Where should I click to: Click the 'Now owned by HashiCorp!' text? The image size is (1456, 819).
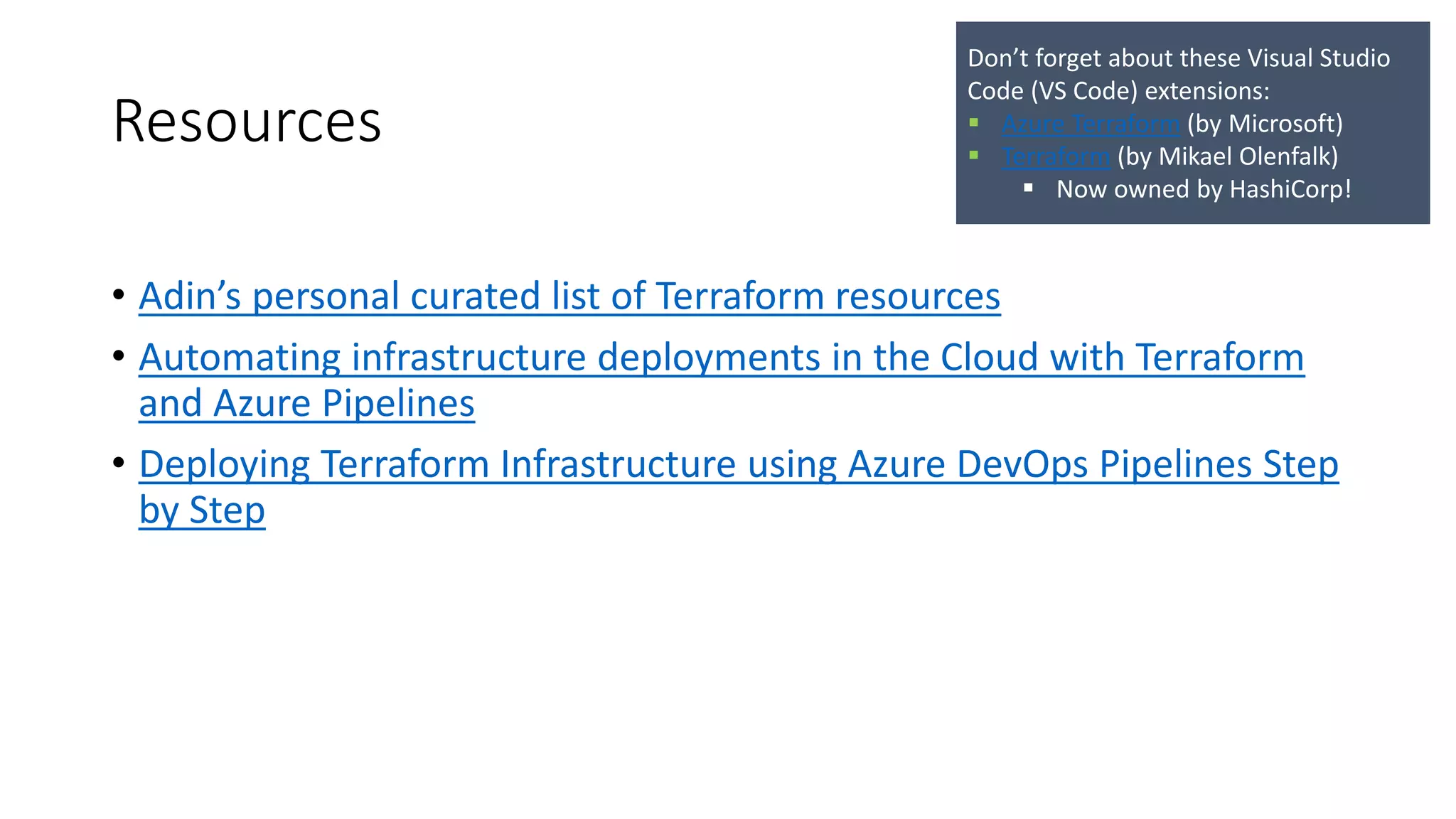point(1204,189)
